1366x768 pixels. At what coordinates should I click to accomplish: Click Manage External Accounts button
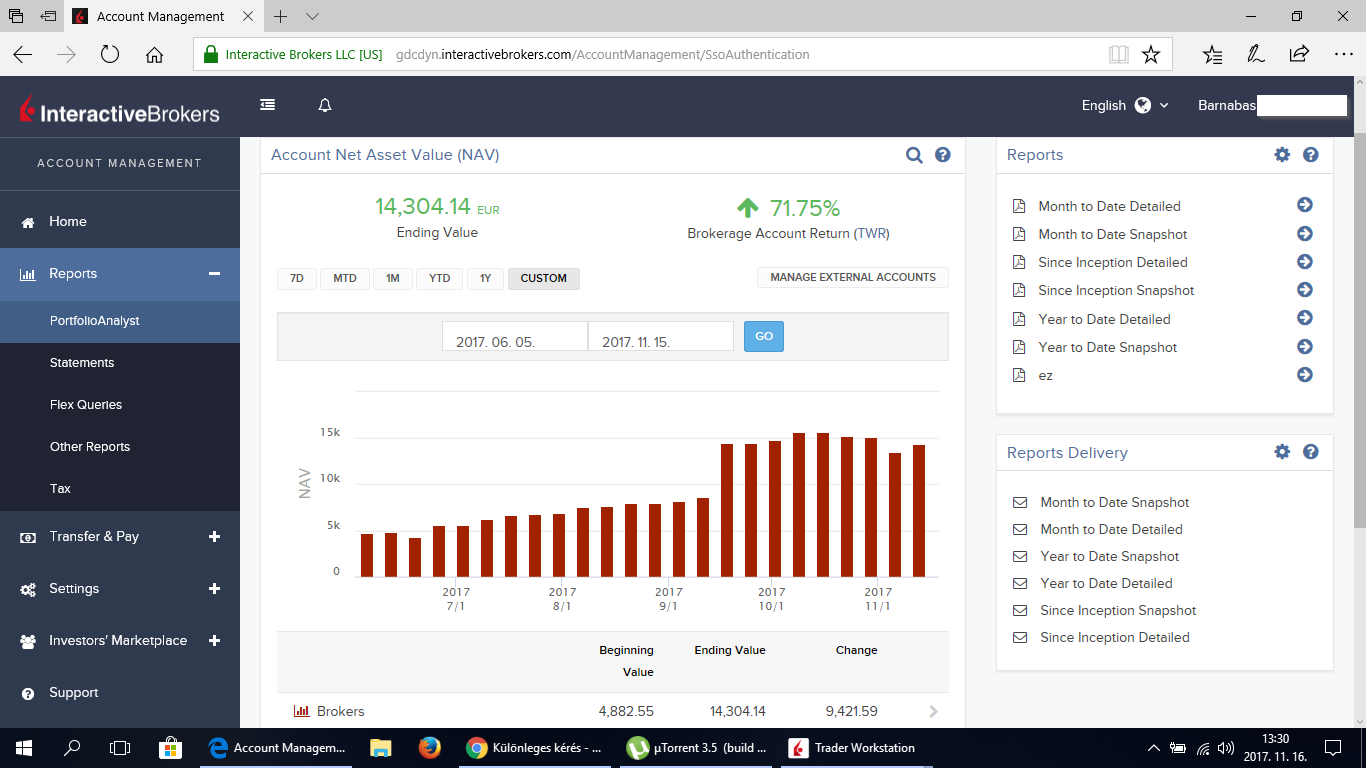pos(853,277)
